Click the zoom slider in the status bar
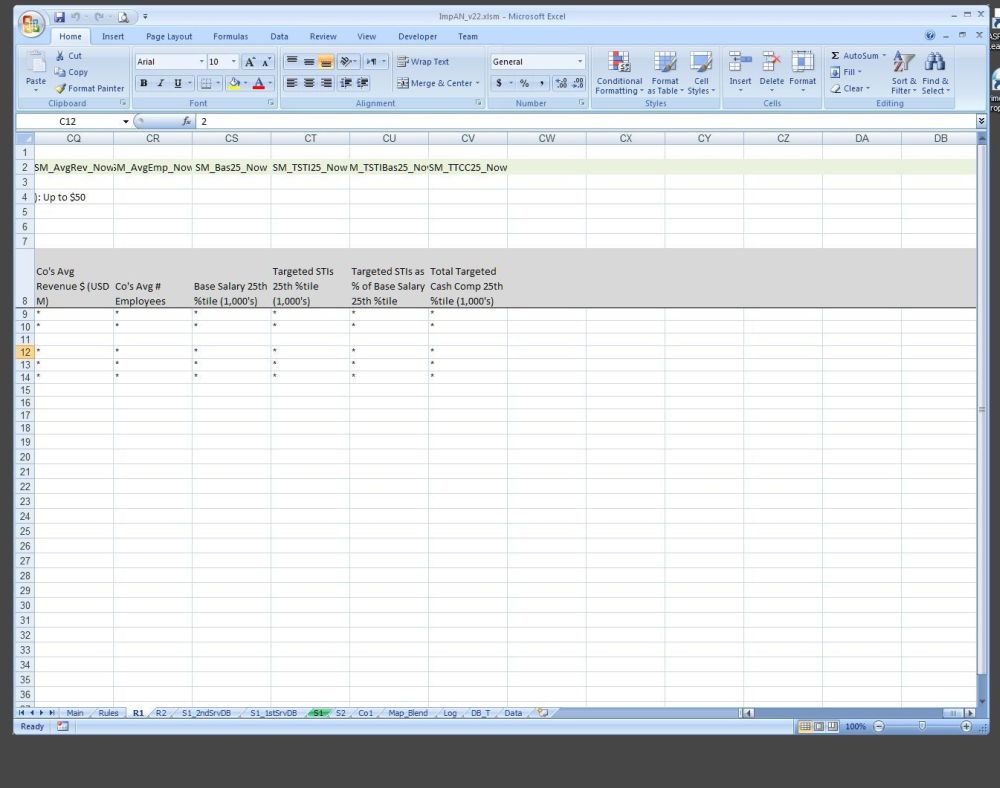The width and height of the screenshot is (1000, 788). [922, 726]
